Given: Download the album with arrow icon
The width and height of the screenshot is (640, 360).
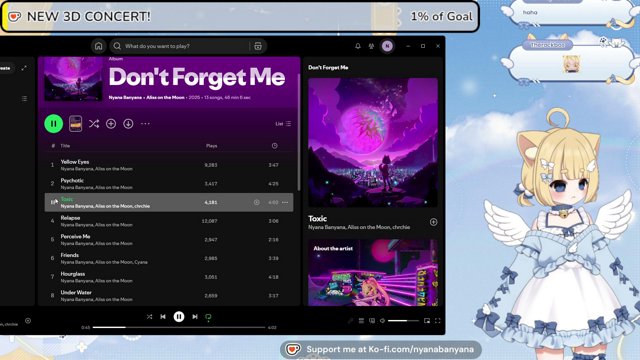Looking at the screenshot, I should click(x=128, y=124).
